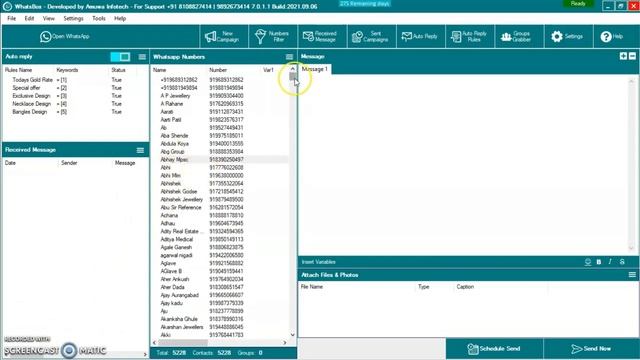
Task: Open the Received Message panel menu
Action: pos(140,150)
